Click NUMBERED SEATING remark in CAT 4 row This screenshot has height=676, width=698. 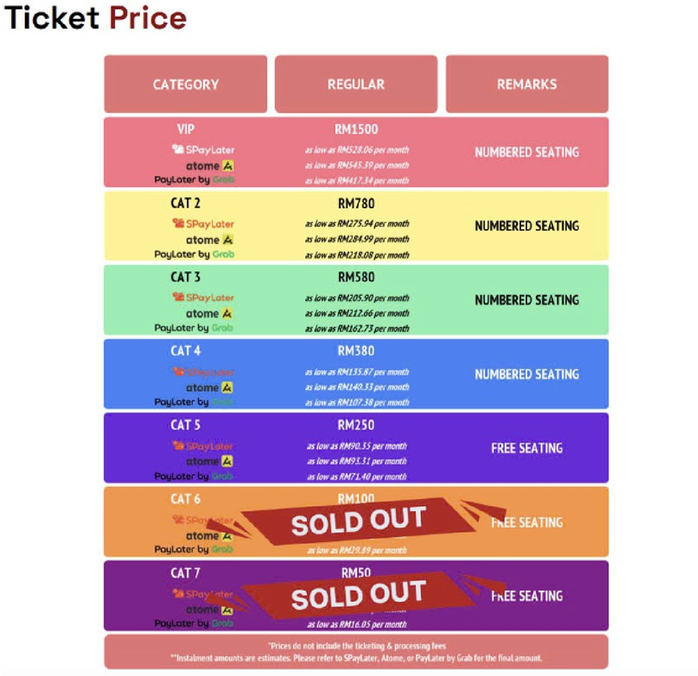pyautogui.click(x=527, y=374)
